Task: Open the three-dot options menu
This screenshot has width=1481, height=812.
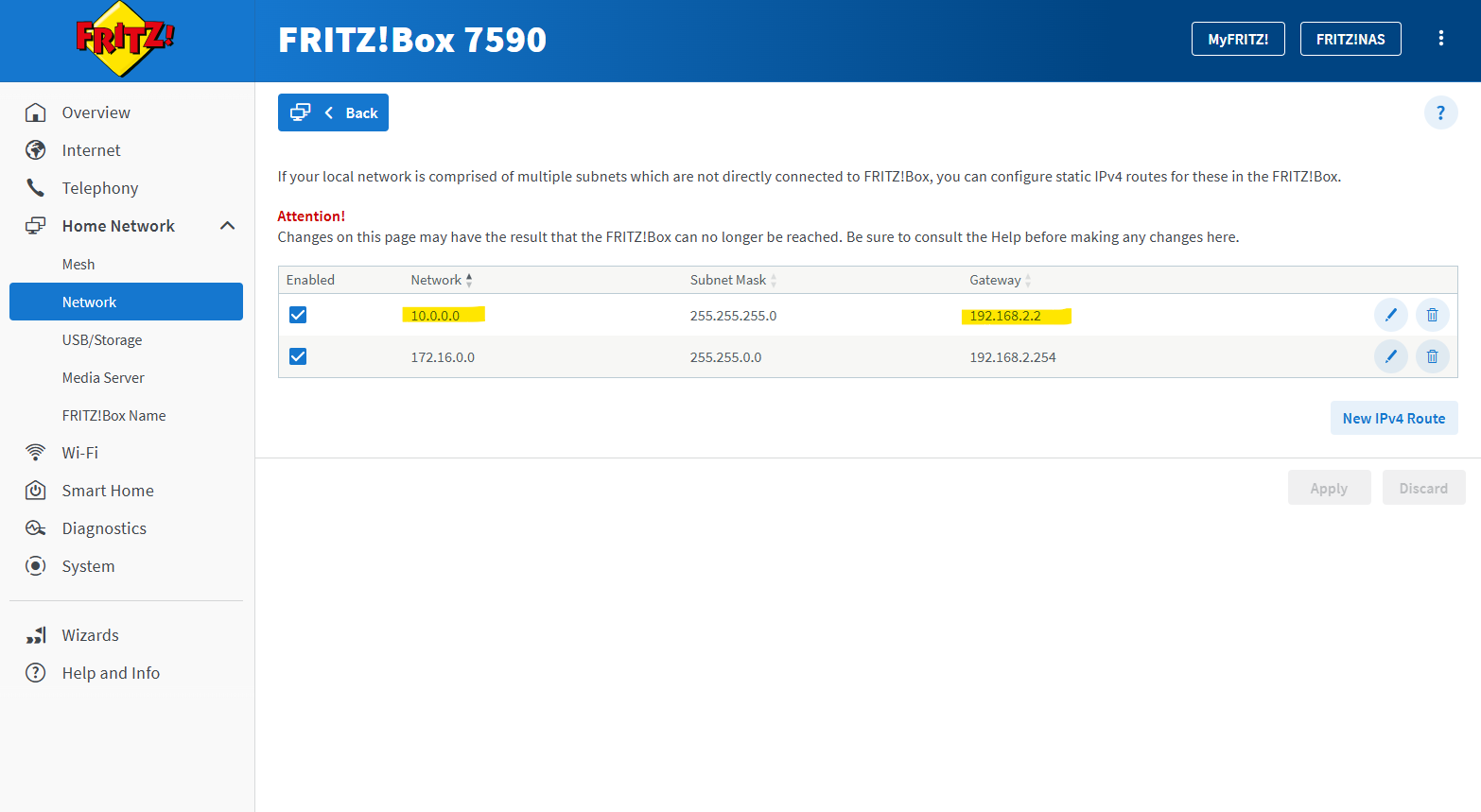Action: (1441, 39)
